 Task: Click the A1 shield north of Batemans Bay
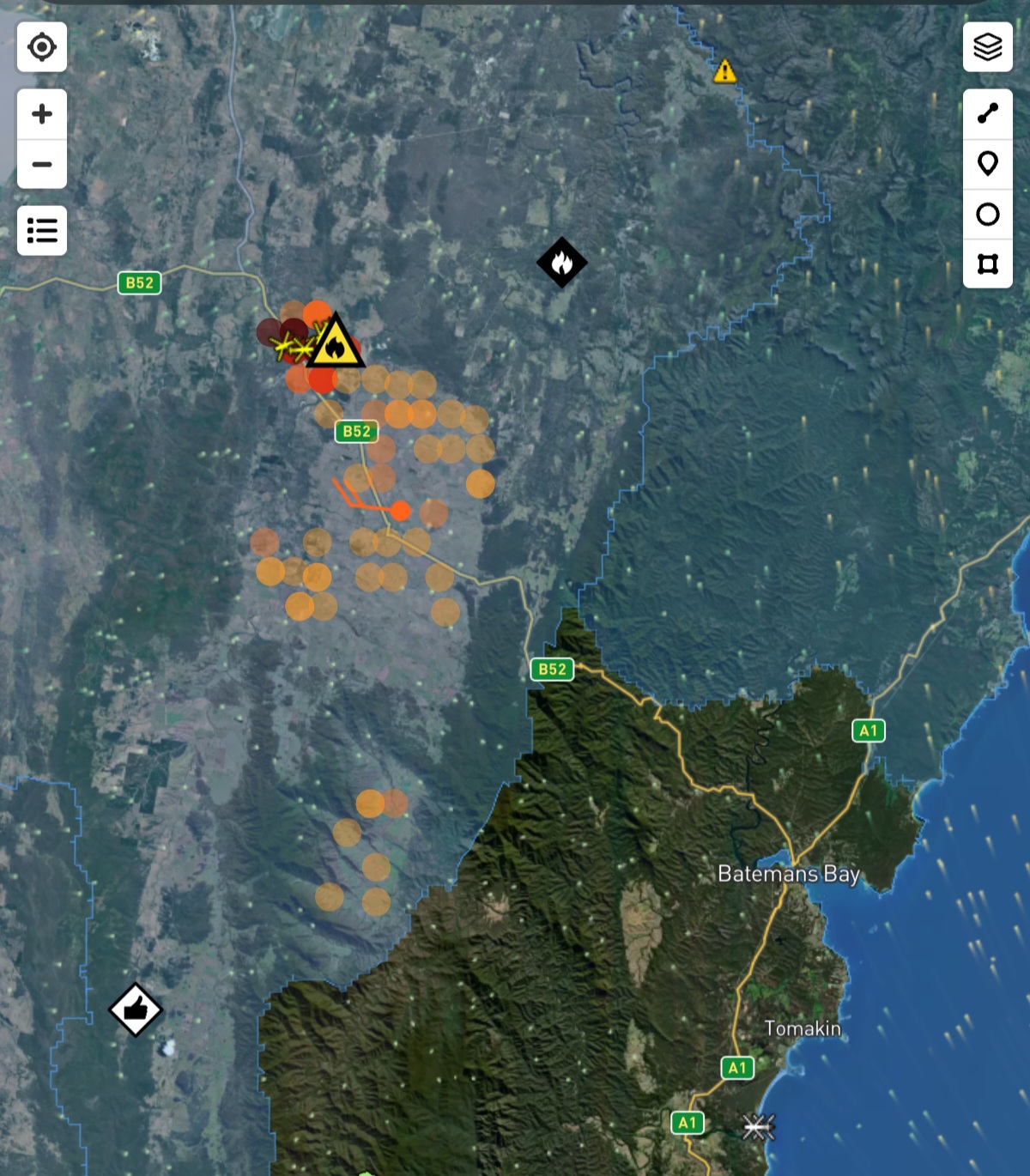click(x=869, y=730)
